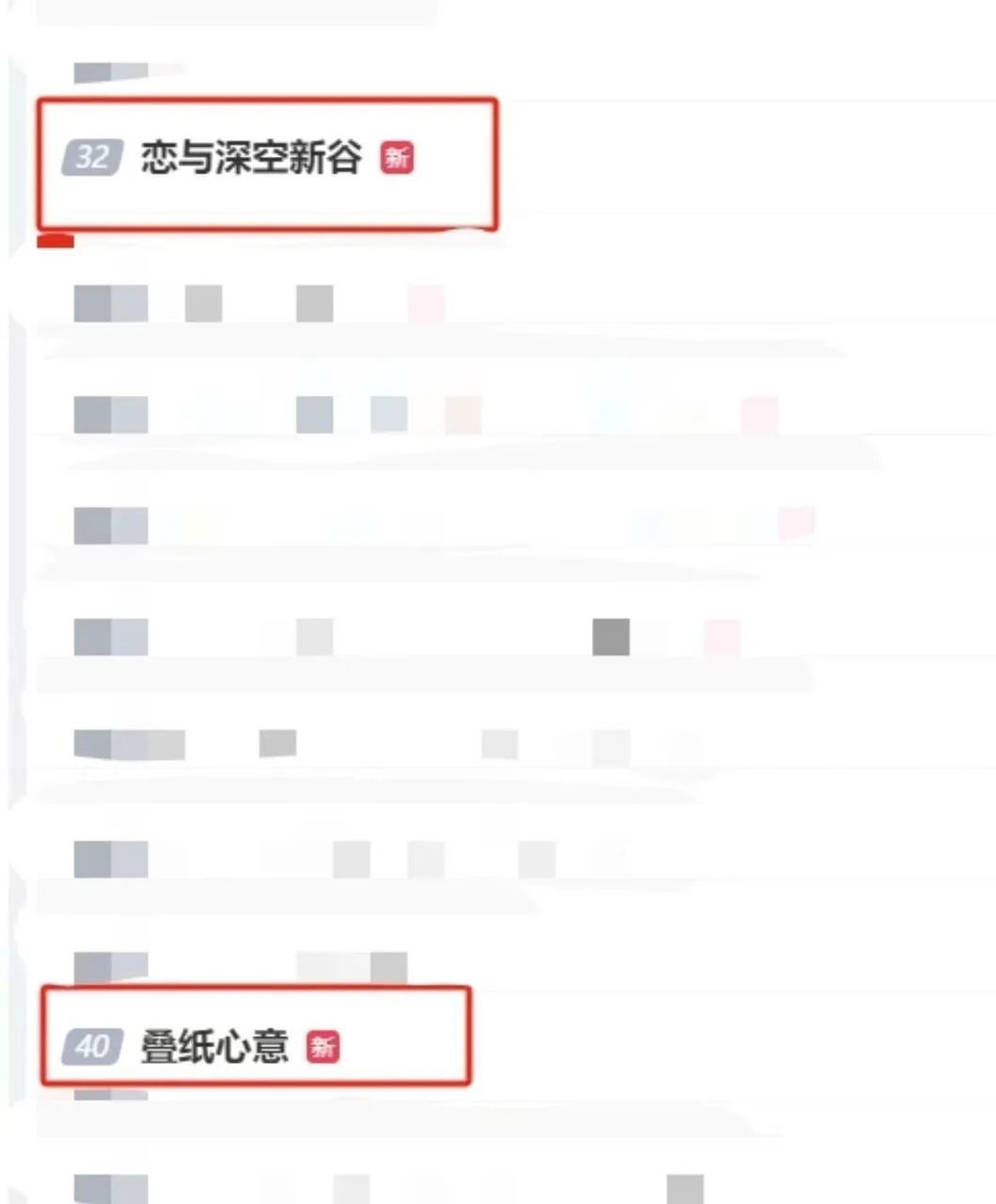Viewport: 996px width, 1204px height.
Task: Click the red tag on the blurred entry above the dark gray block row
Action: coord(797,525)
